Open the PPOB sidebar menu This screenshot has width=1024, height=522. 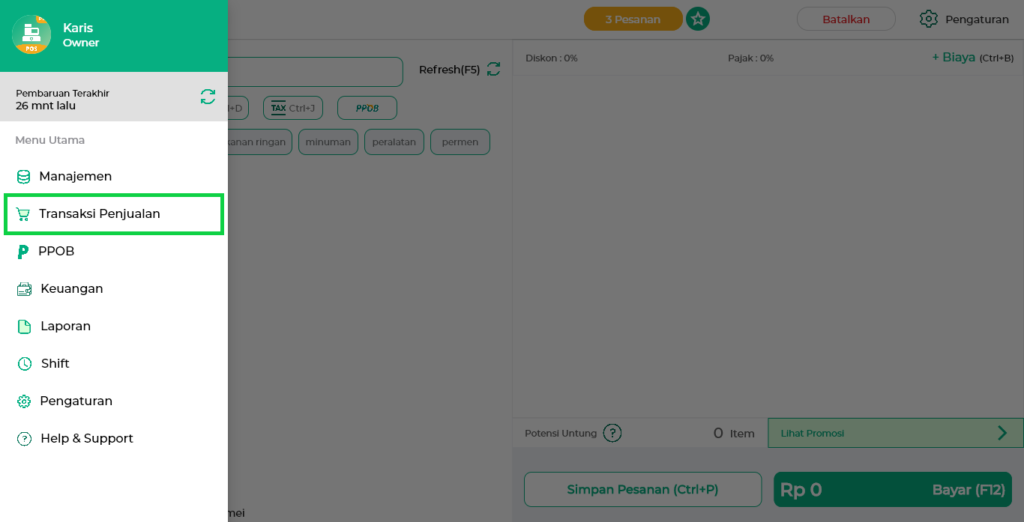[56, 251]
